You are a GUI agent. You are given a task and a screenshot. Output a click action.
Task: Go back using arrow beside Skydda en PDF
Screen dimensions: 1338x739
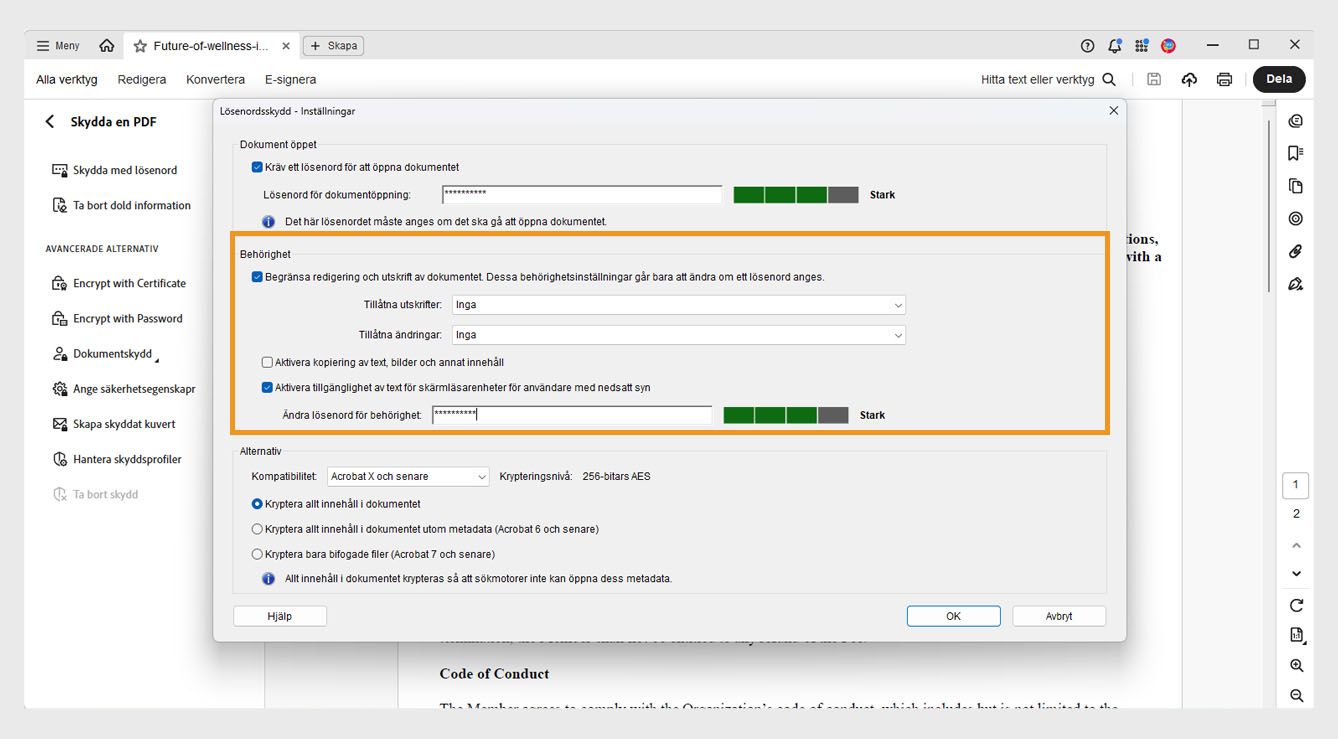point(50,122)
